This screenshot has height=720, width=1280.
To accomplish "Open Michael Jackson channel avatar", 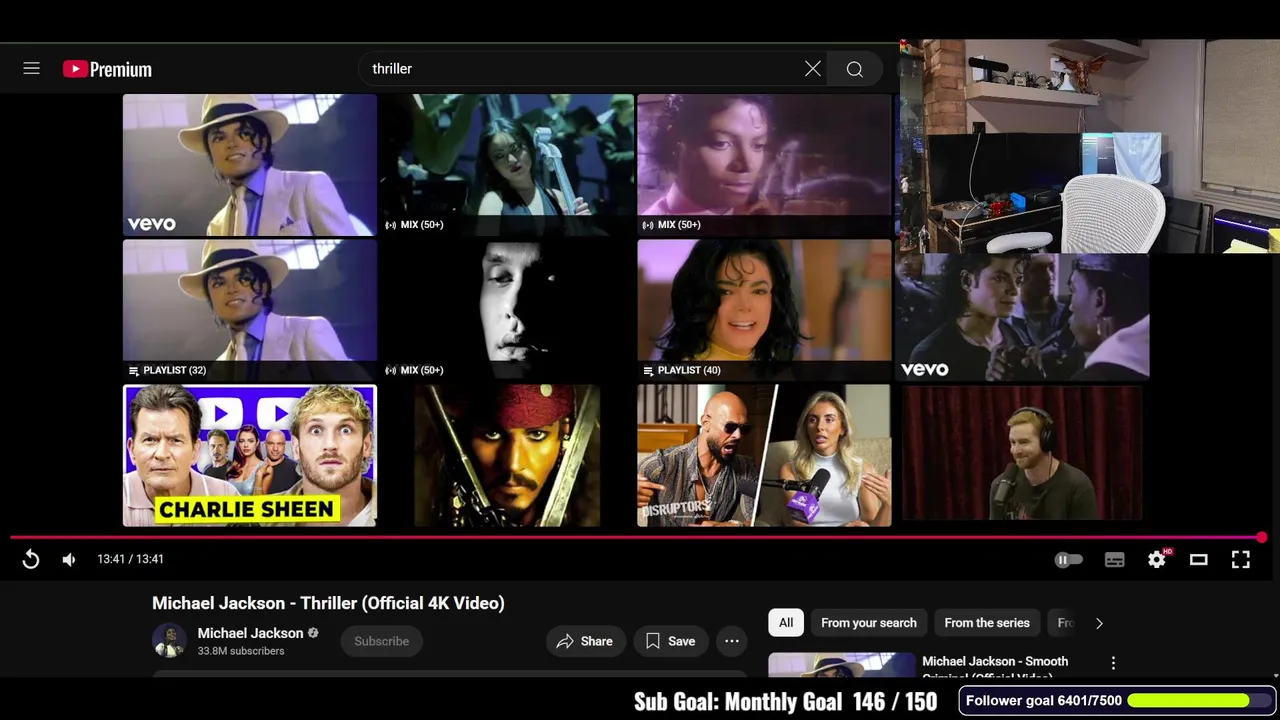I will coord(169,640).
